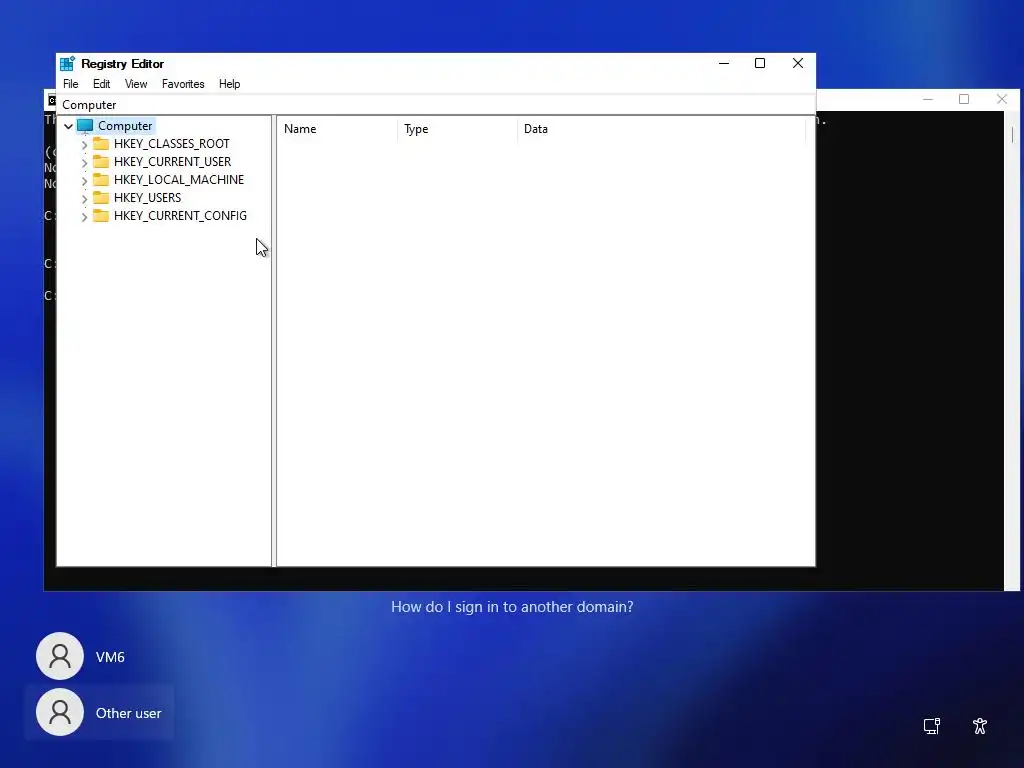Click the Type column header

pos(457,129)
